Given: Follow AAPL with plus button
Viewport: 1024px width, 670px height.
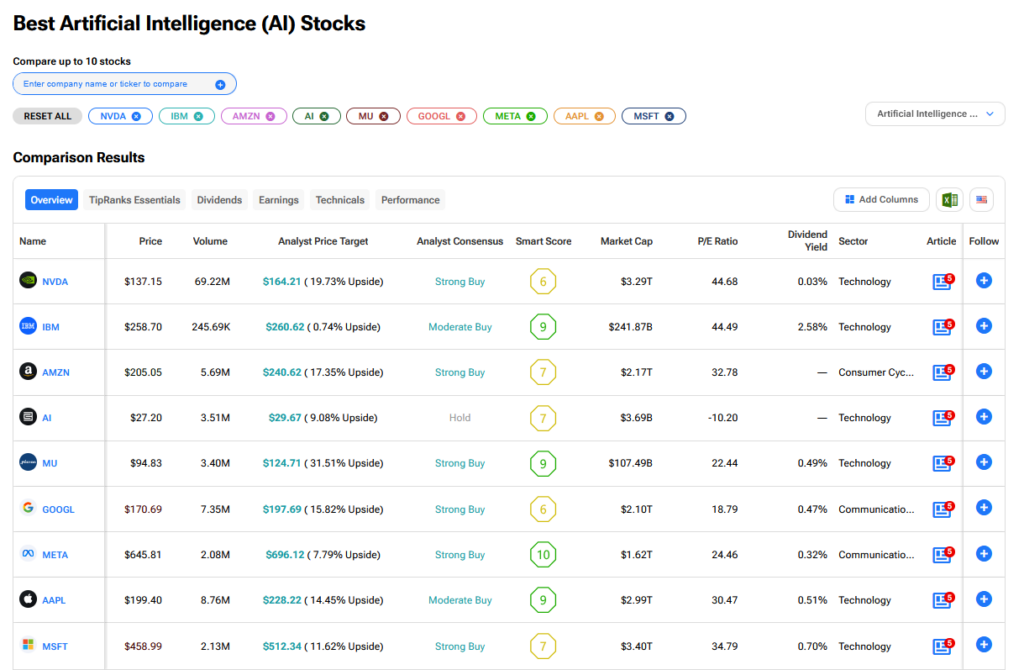Looking at the screenshot, I should coord(984,599).
